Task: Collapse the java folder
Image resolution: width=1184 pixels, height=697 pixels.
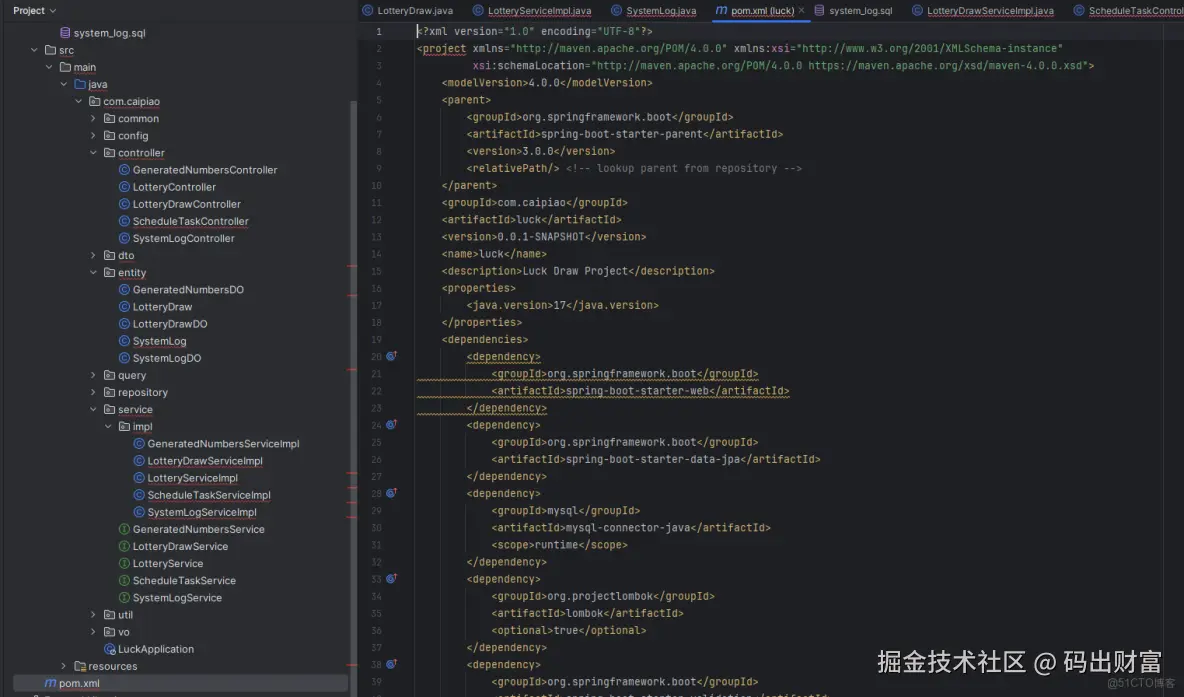Action: (x=63, y=84)
